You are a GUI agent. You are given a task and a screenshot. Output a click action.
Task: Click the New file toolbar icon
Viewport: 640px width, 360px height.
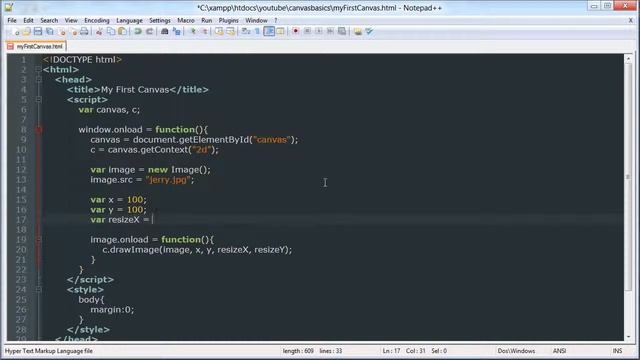coord(16,31)
